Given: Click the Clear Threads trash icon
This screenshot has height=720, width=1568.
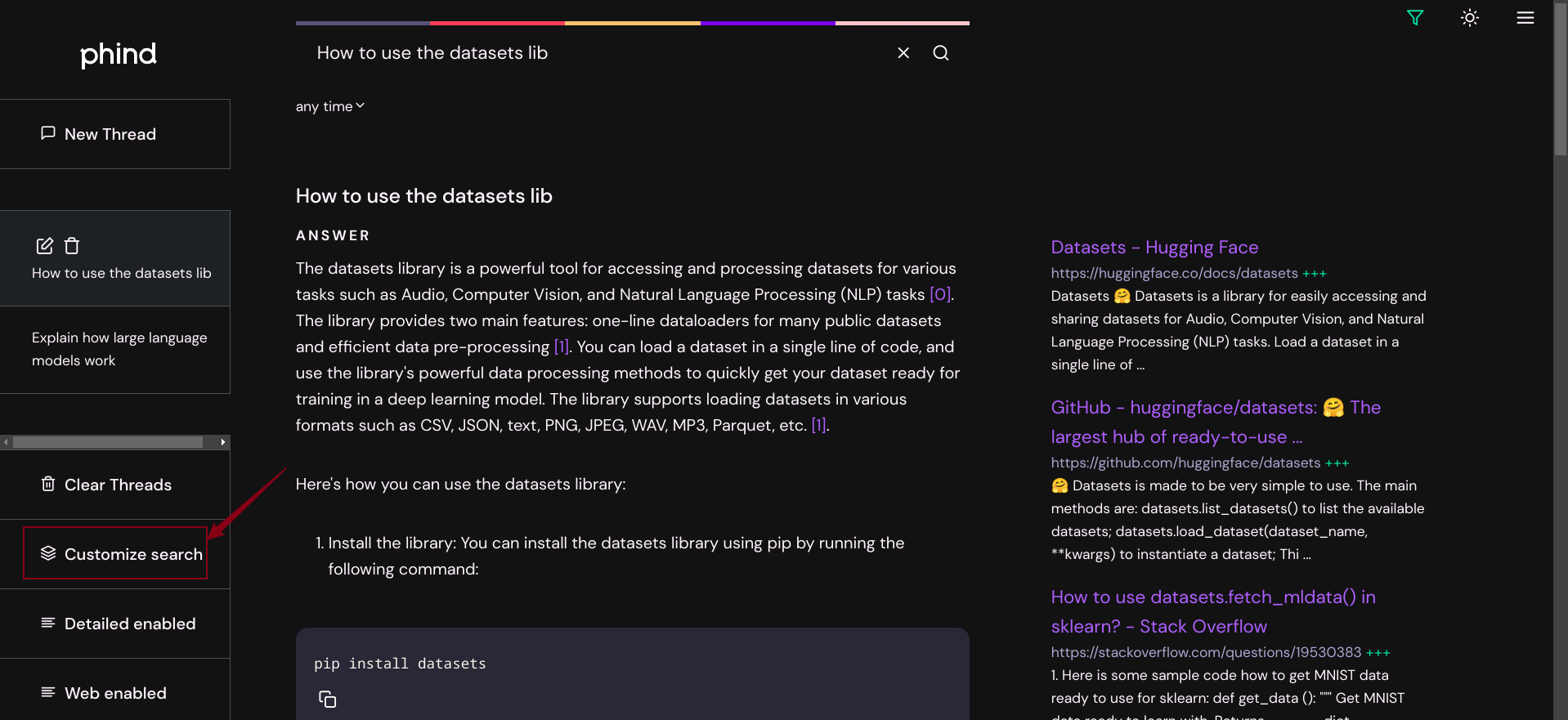Looking at the screenshot, I should click(48, 484).
